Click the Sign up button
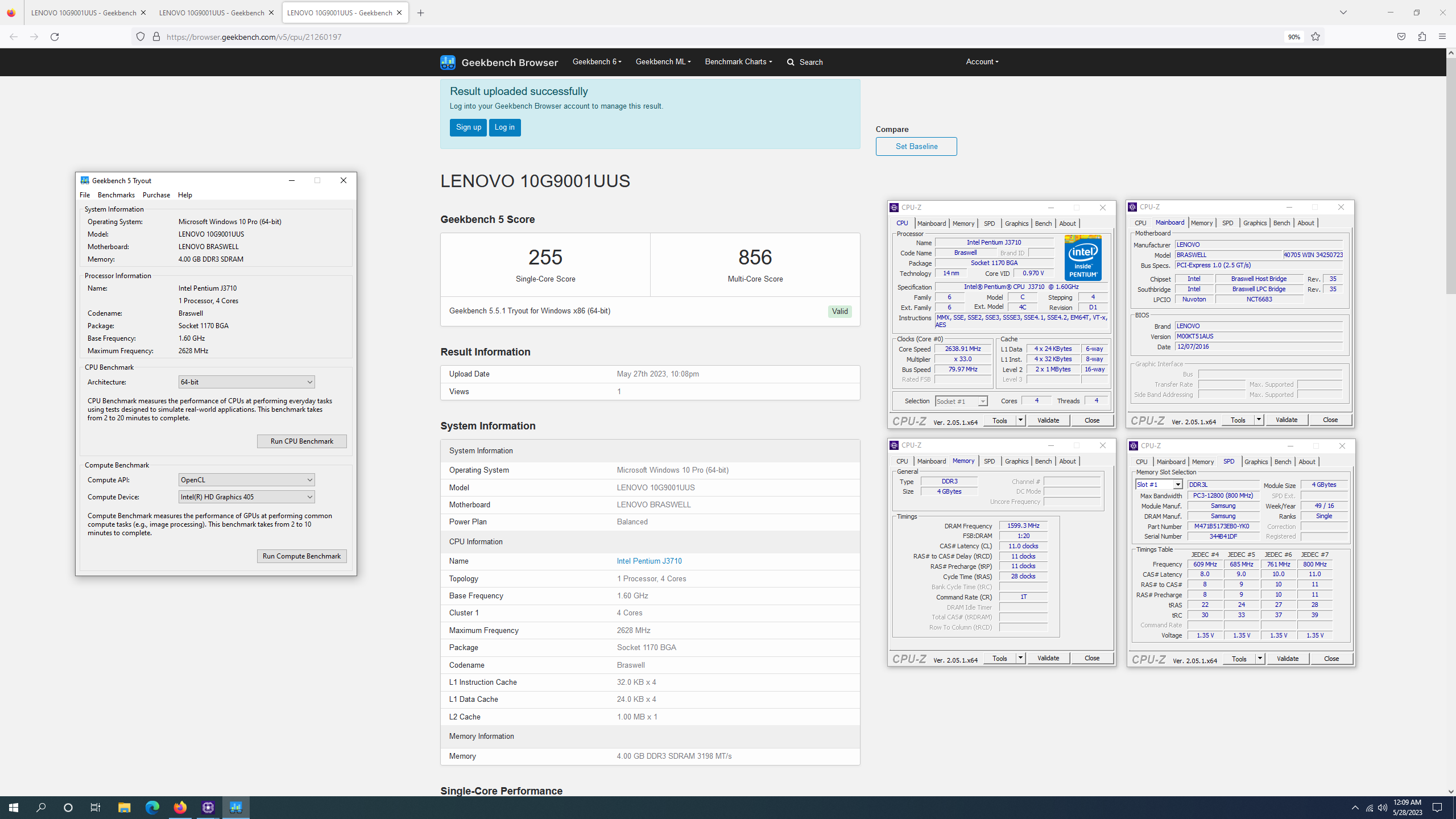1456x819 pixels. [x=468, y=127]
